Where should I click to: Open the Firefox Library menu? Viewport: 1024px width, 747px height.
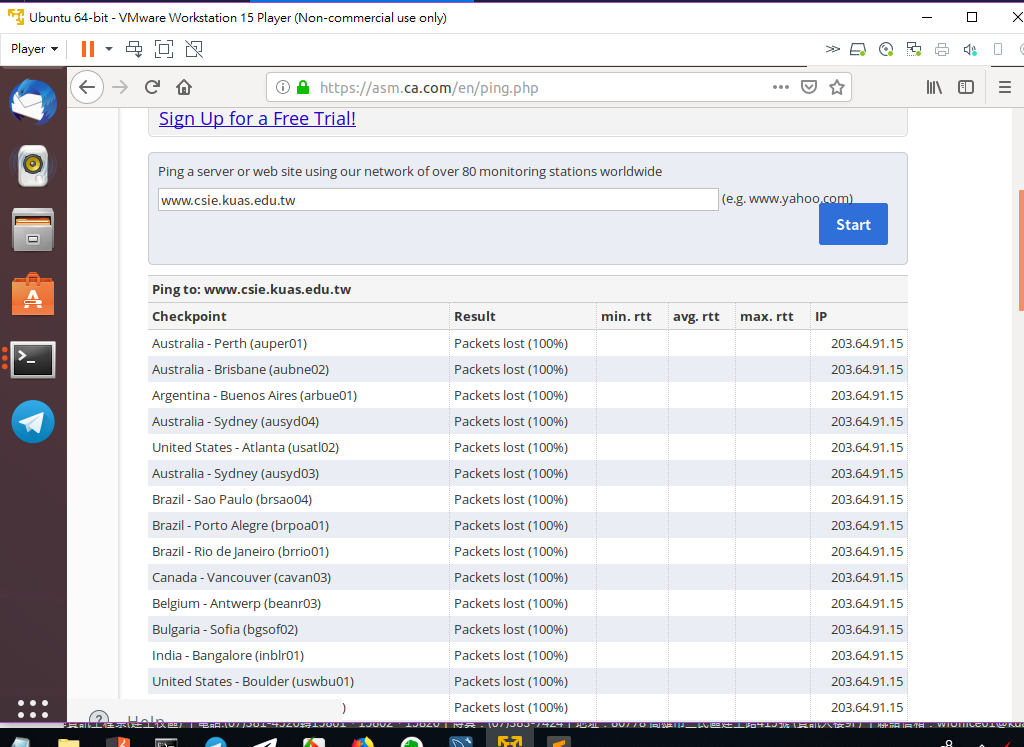(x=935, y=87)
